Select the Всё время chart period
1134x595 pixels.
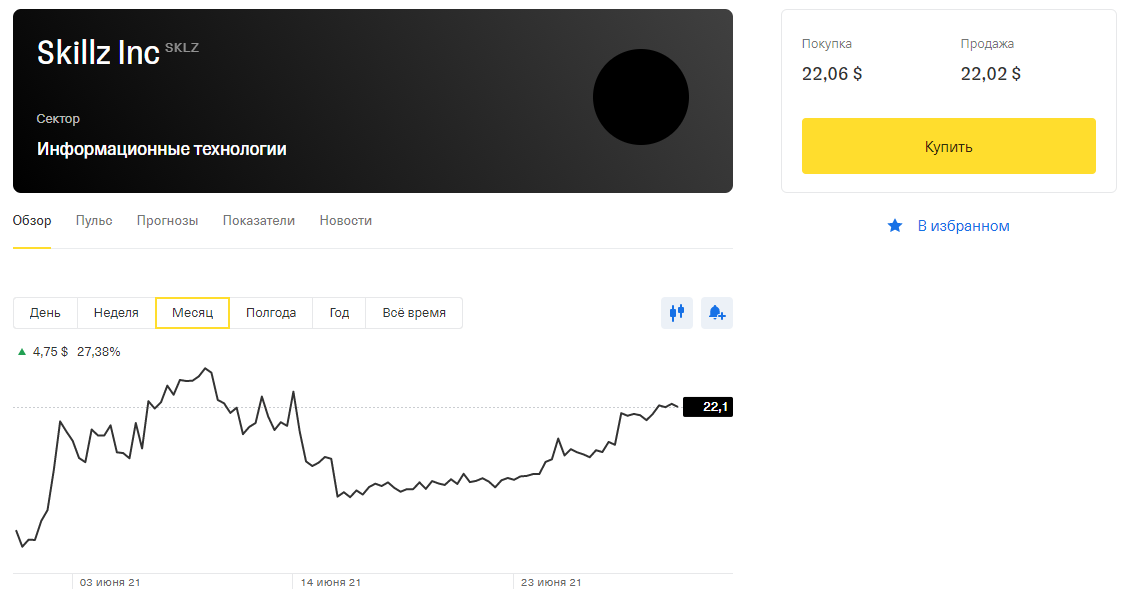tap(414, 313)
